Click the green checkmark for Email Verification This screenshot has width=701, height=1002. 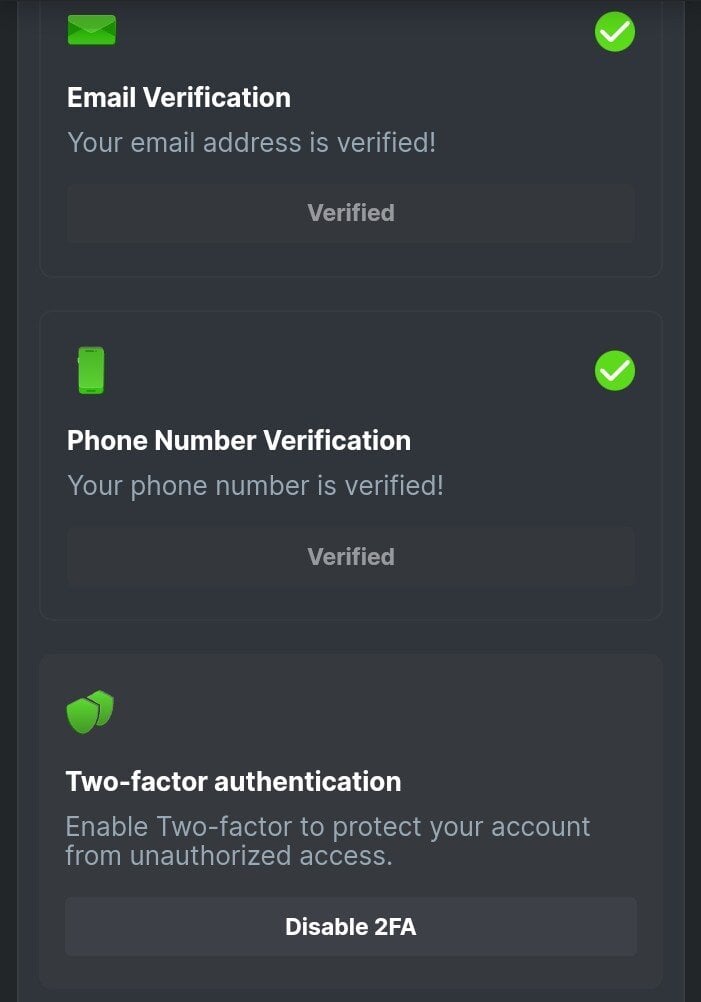point(614,32)
